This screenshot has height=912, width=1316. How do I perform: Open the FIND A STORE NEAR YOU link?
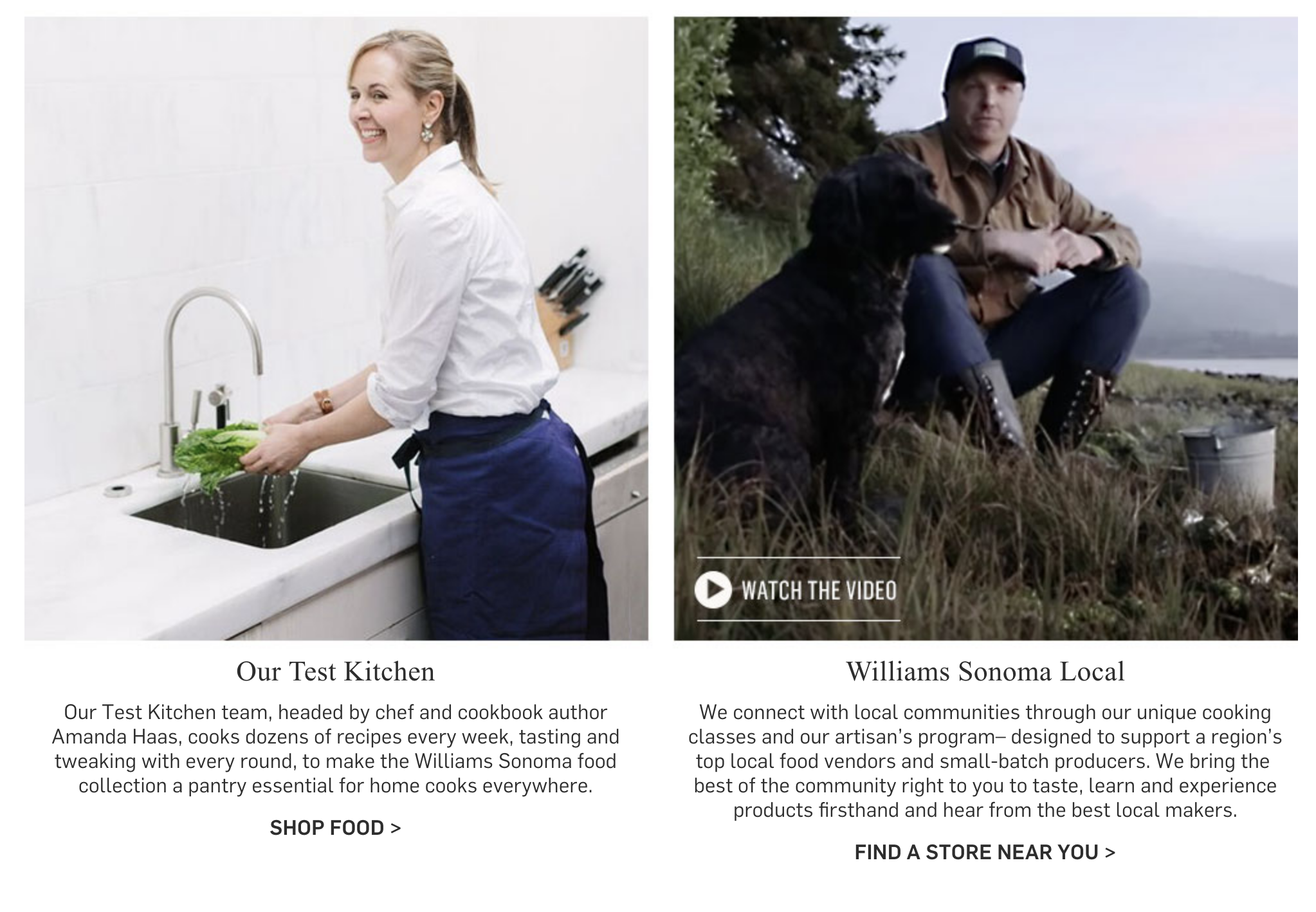click(985, 852)
